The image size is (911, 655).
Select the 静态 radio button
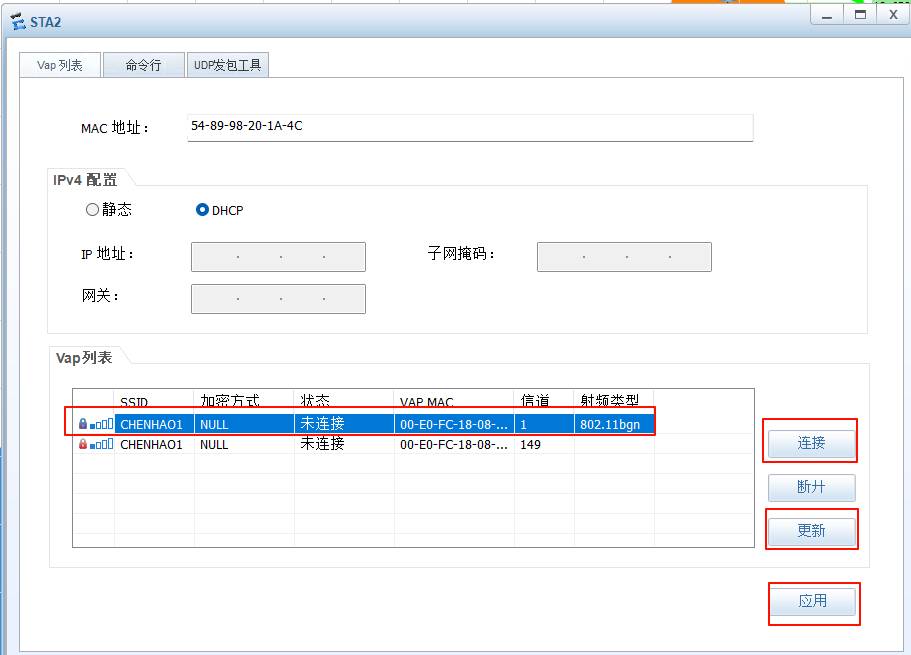92,209
